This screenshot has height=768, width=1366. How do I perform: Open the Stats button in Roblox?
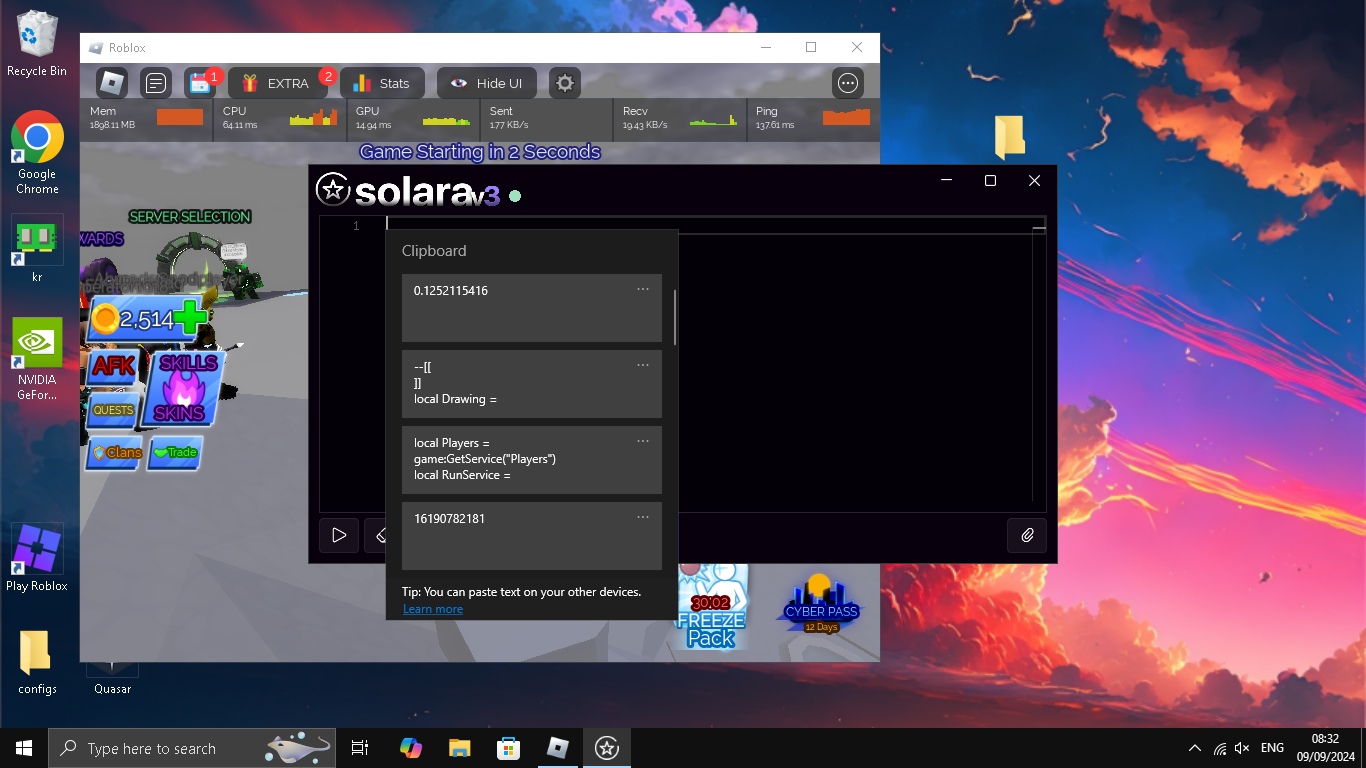coord(382,83)
